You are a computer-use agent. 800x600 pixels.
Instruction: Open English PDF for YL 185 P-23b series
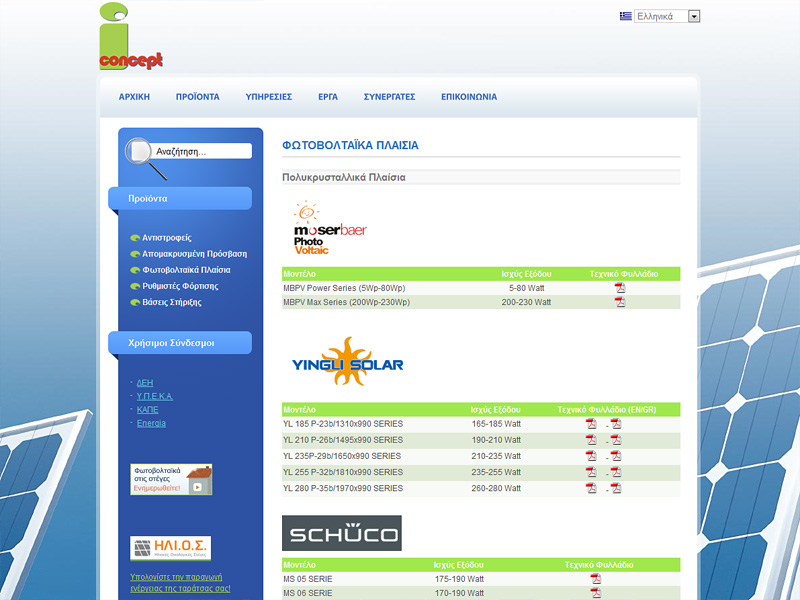pos(591,424)
